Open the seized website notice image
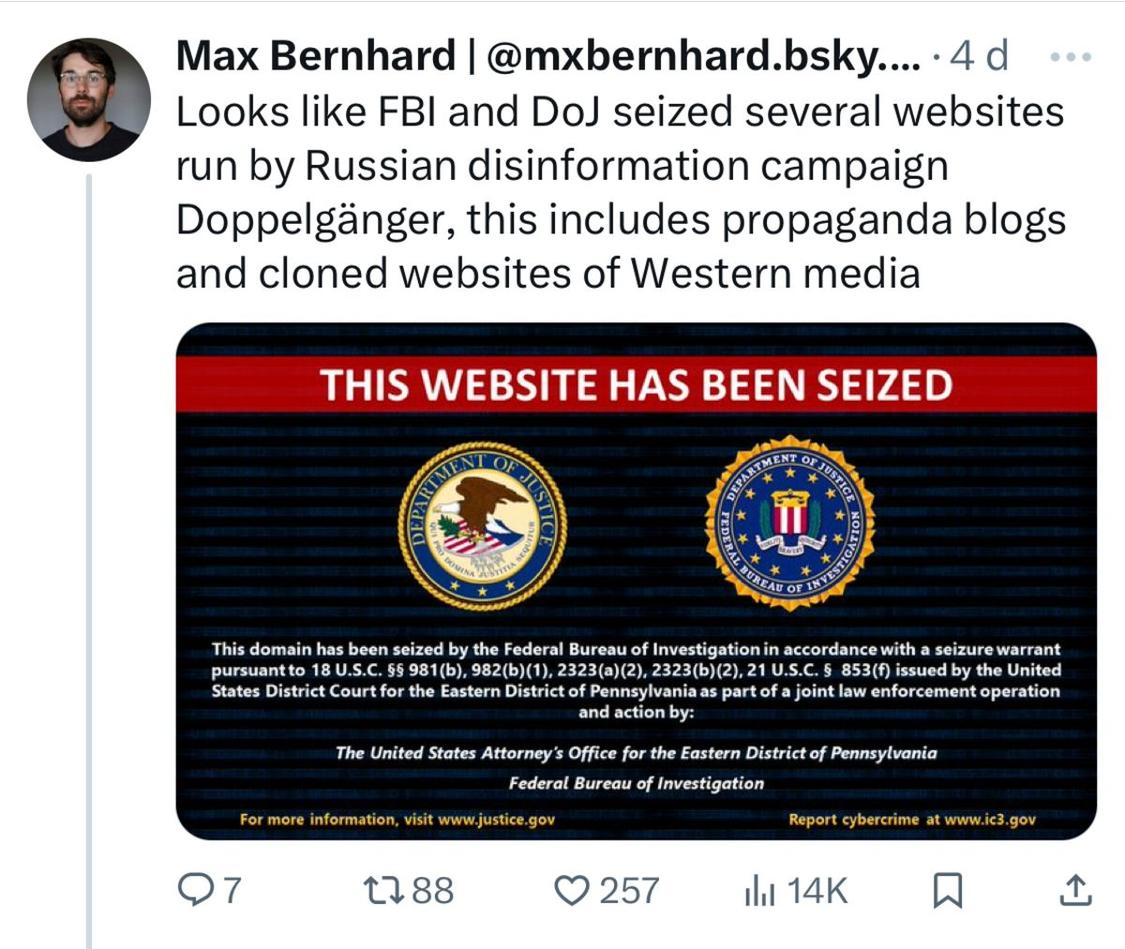This screenshot has height=949, width=1125. pos(636,580)
